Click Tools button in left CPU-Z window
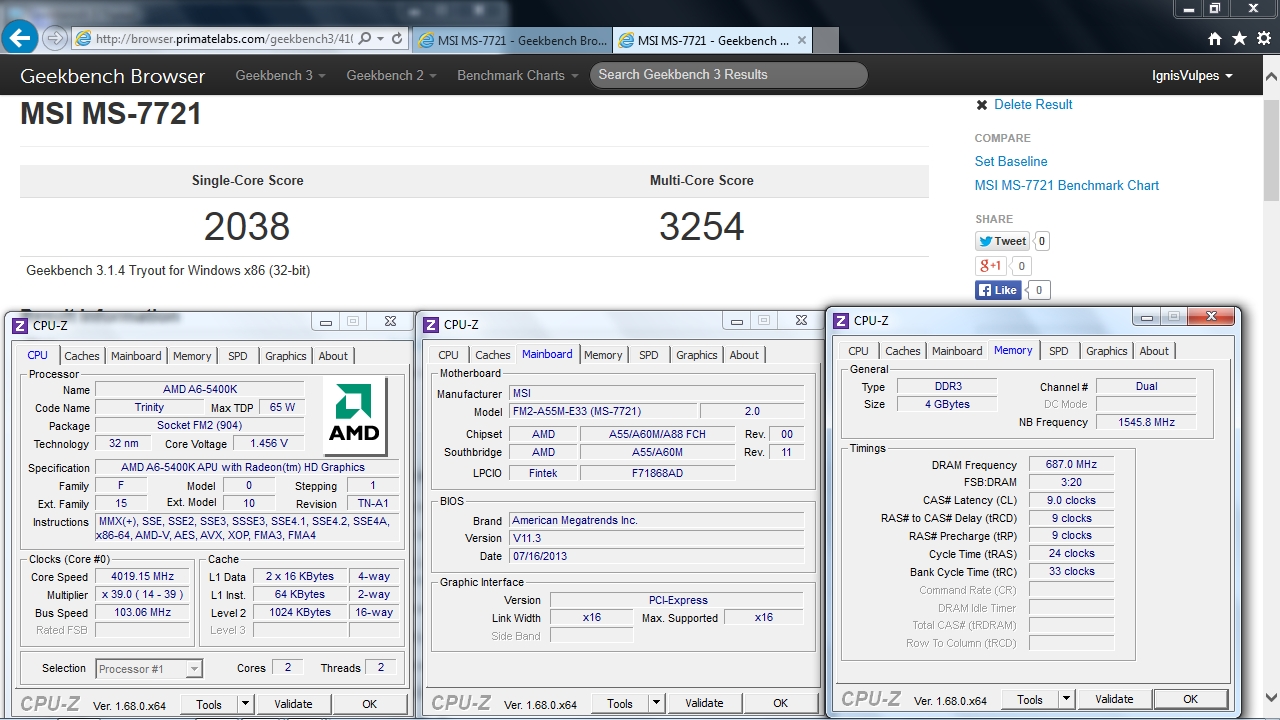Screen dimensions: 1280x720 click(x=209, y=704)
